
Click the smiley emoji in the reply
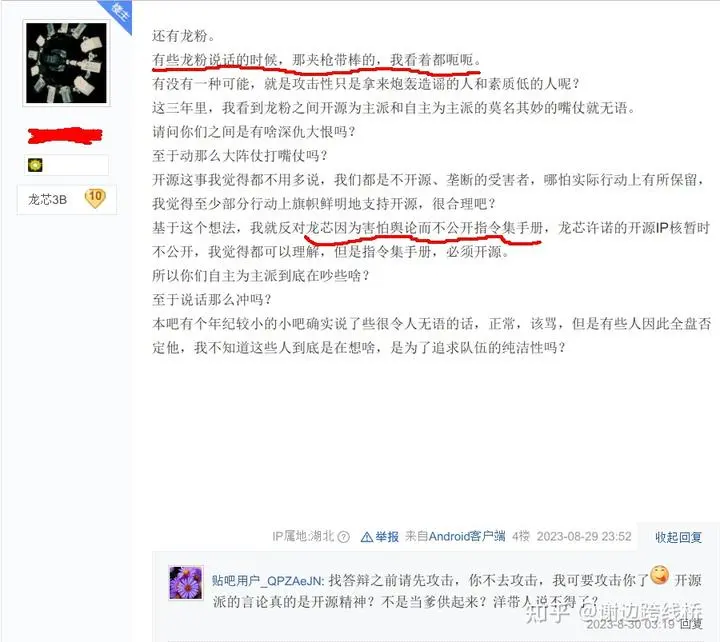click(659, 574)
